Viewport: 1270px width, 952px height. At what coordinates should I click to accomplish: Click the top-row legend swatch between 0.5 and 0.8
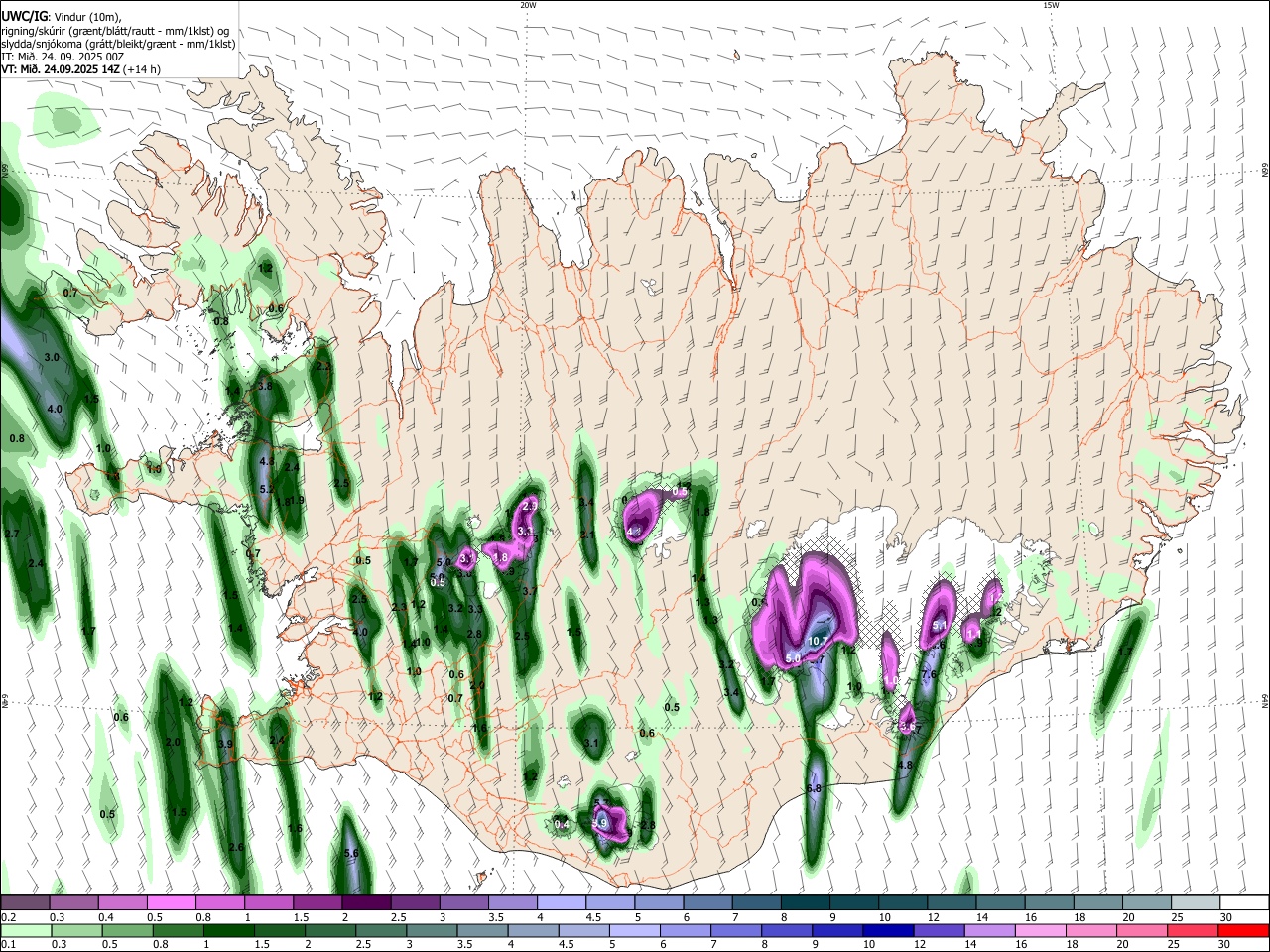coord(171,902)
